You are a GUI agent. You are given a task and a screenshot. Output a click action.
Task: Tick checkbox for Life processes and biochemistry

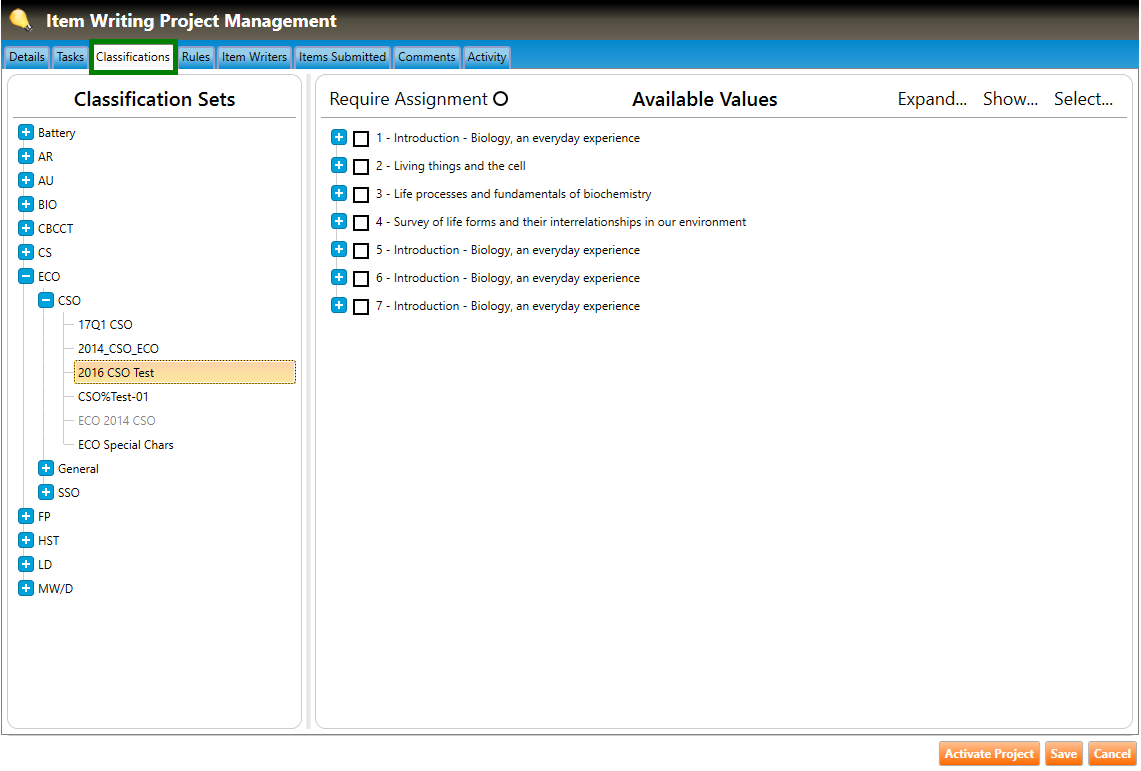pyautogui.click(x=361, y=195)
